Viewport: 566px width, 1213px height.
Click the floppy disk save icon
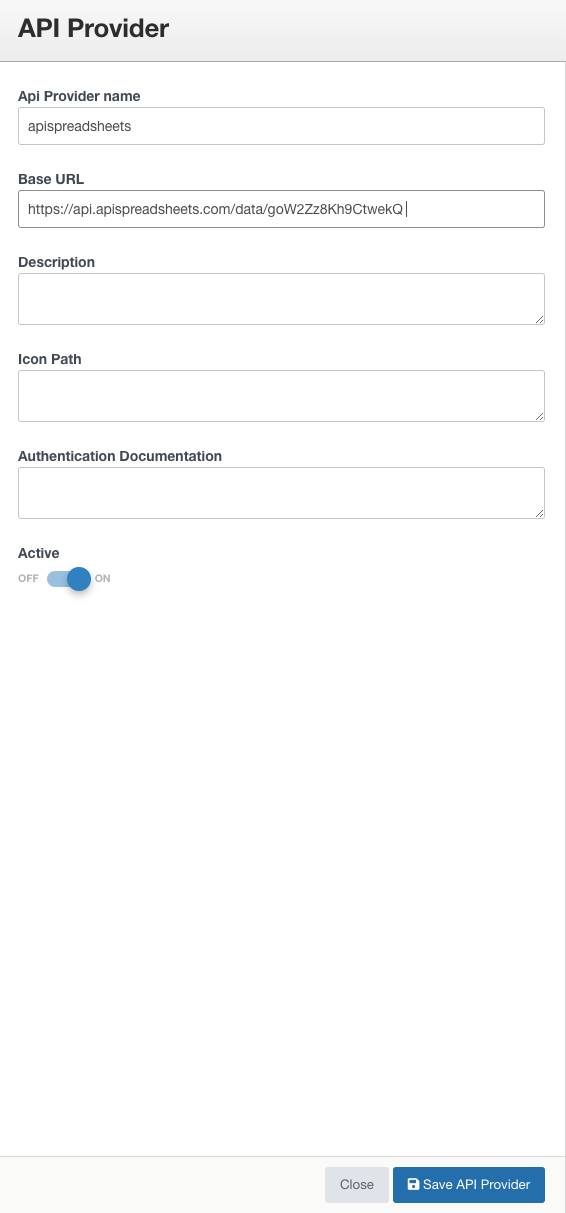[x=413, y=1184]
